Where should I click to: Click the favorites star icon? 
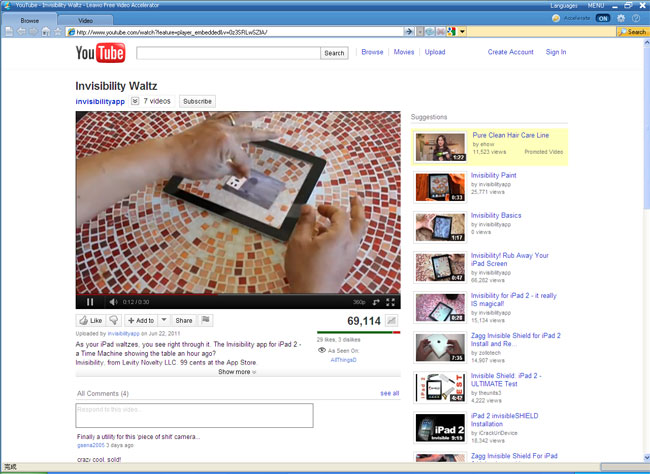pos(58,32)
